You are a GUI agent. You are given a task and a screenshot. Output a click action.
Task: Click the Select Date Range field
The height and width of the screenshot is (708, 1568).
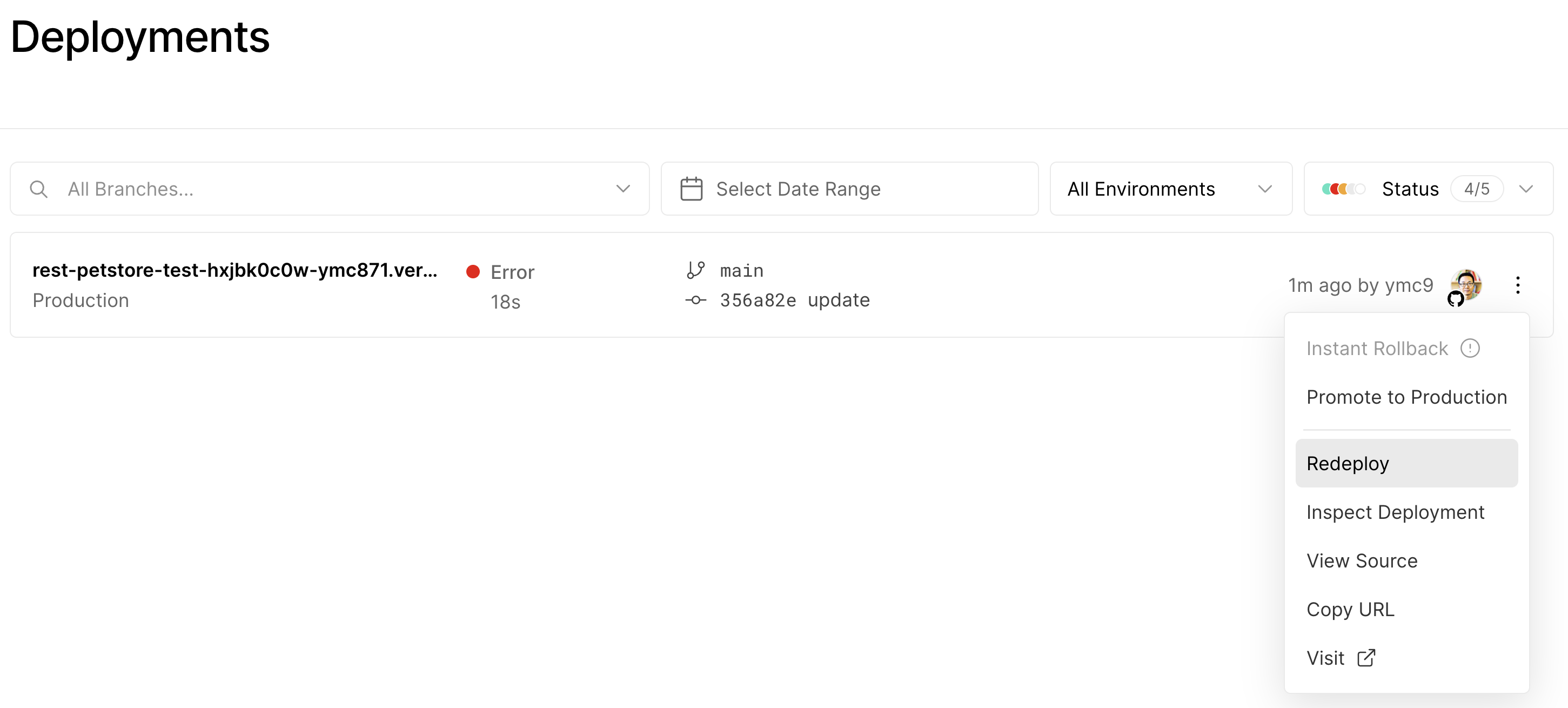click(x=798, y=189)
